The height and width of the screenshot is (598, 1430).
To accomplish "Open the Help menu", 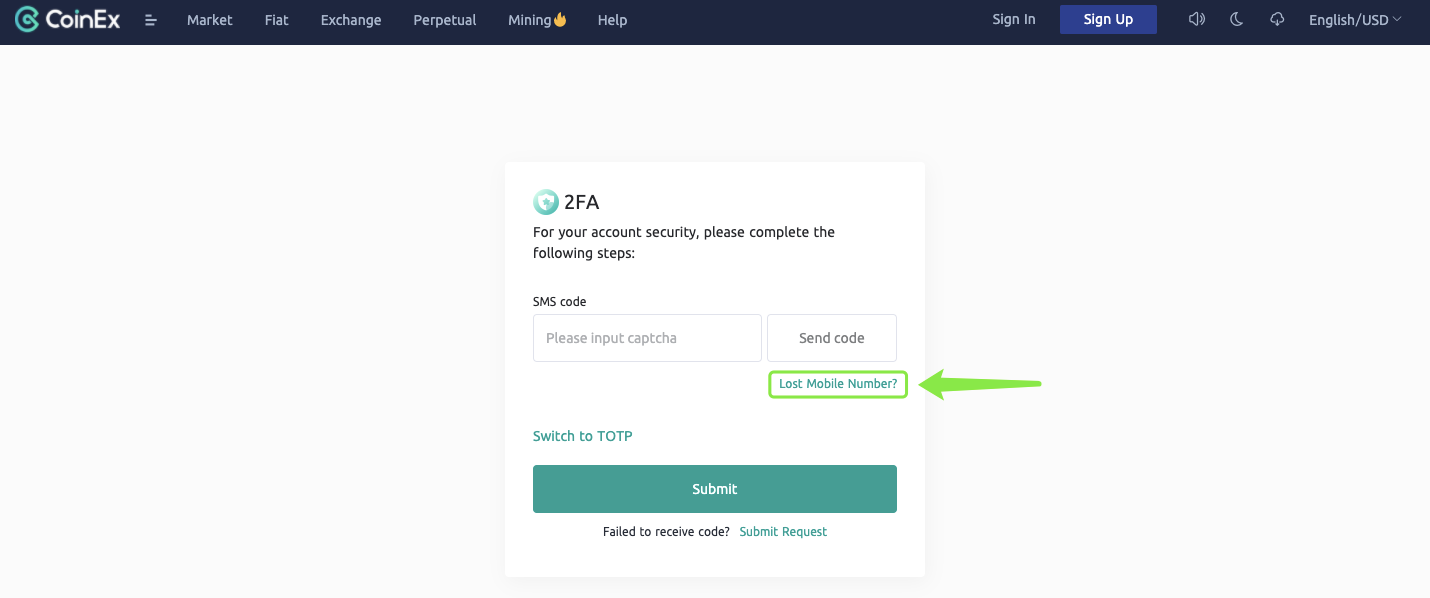I will click(612, 20).
